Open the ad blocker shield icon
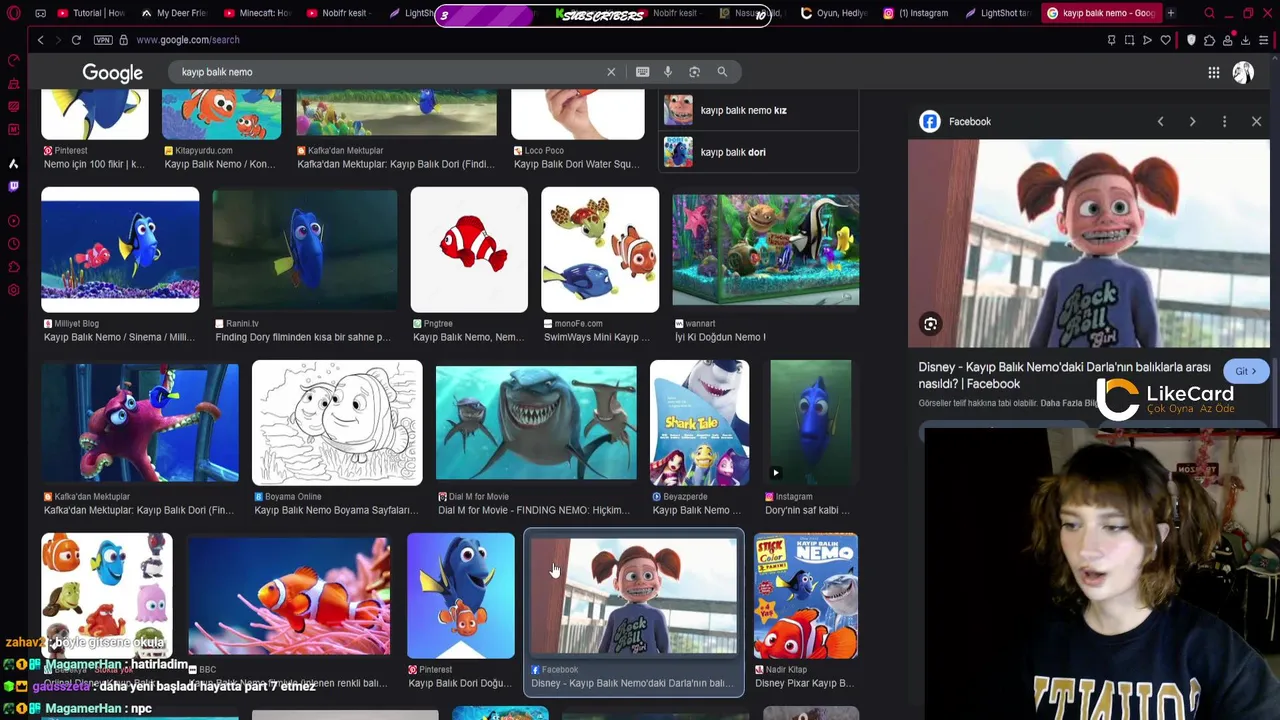Image resolution: width=1280 pixels, height=720 pixels. pyautogui.click(x=1191, y=40)
